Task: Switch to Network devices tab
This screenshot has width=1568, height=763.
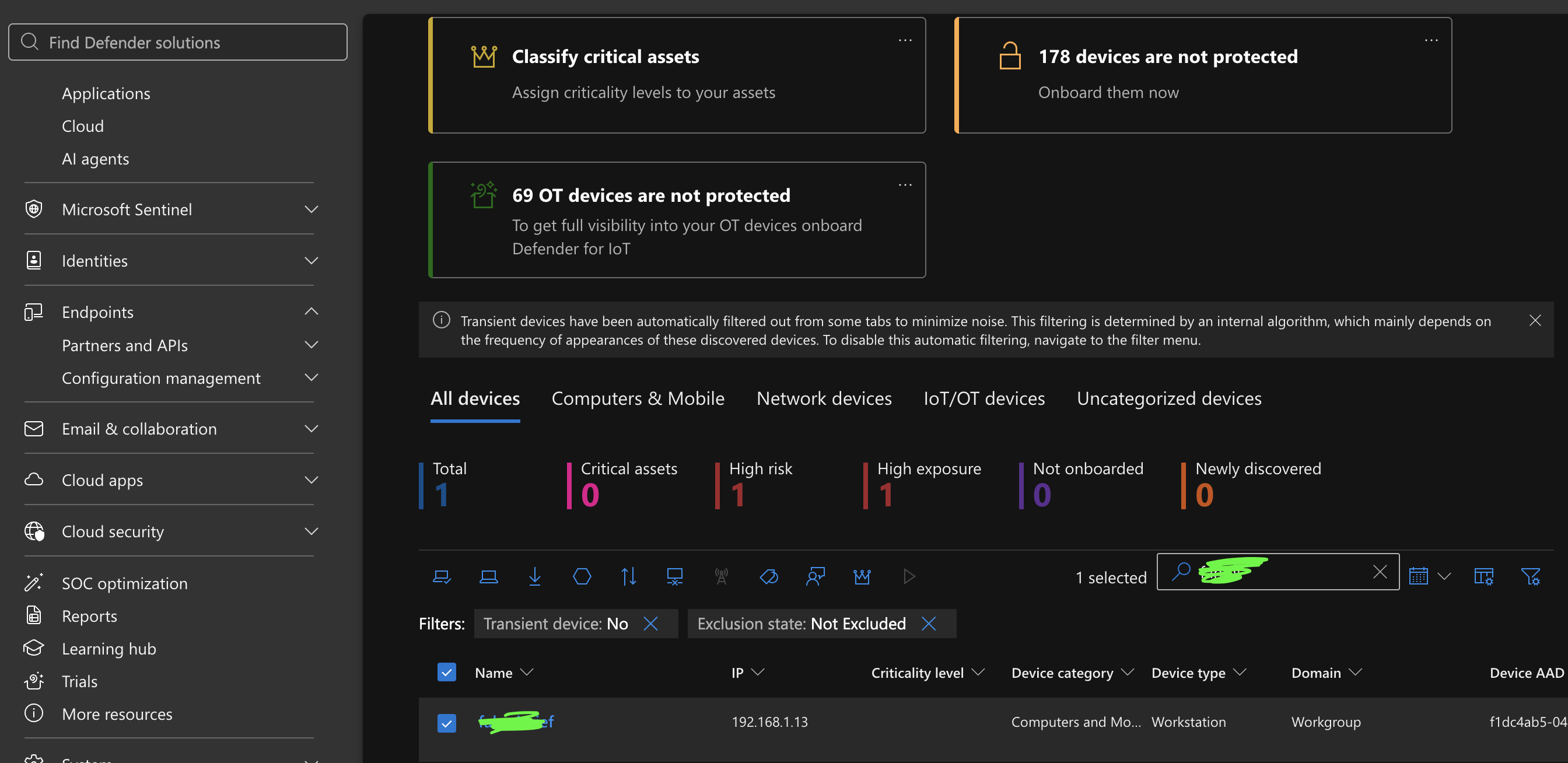Action: [x=824, y=398]
